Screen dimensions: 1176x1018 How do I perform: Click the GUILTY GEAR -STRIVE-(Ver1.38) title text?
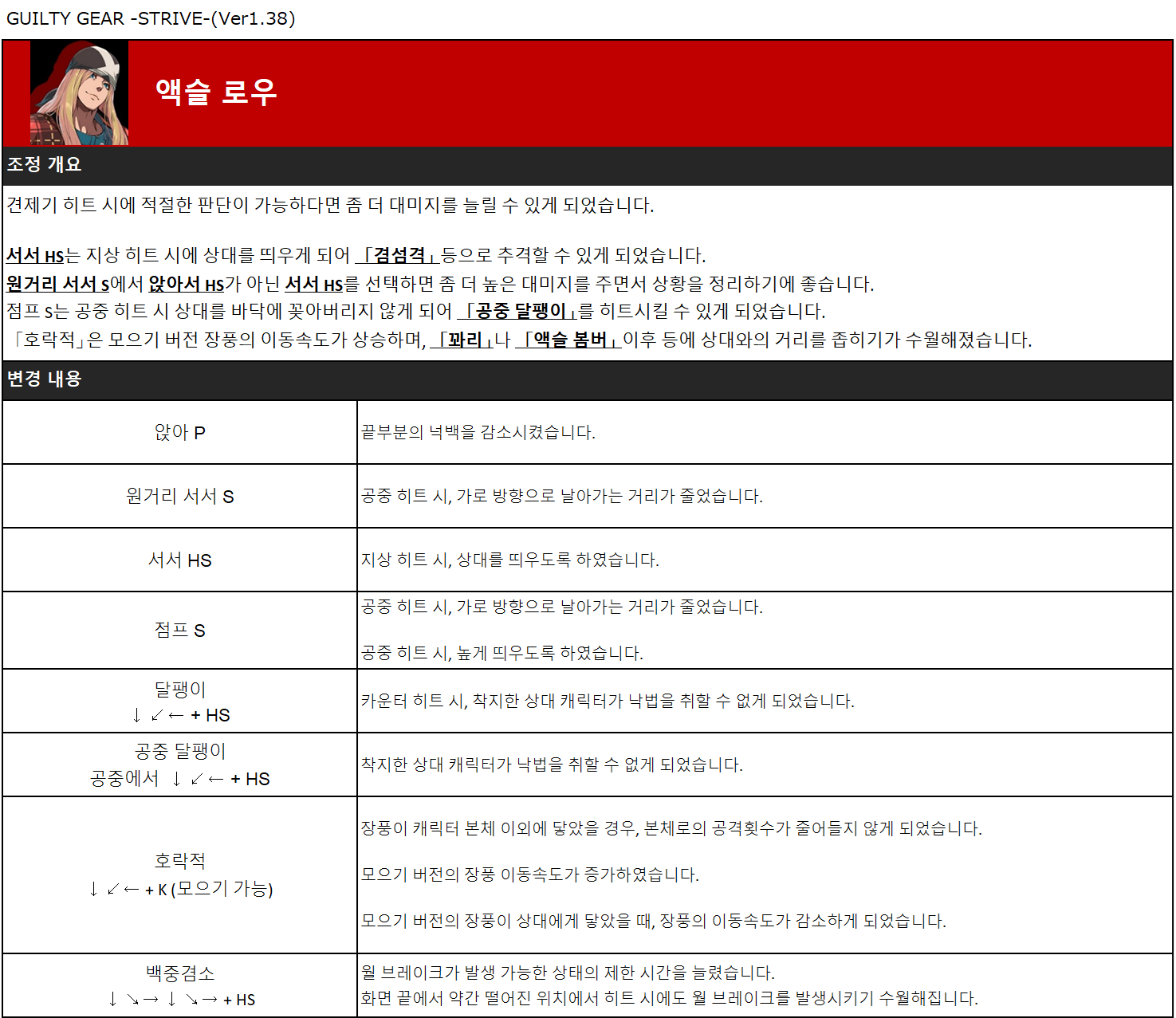point(151,18)
